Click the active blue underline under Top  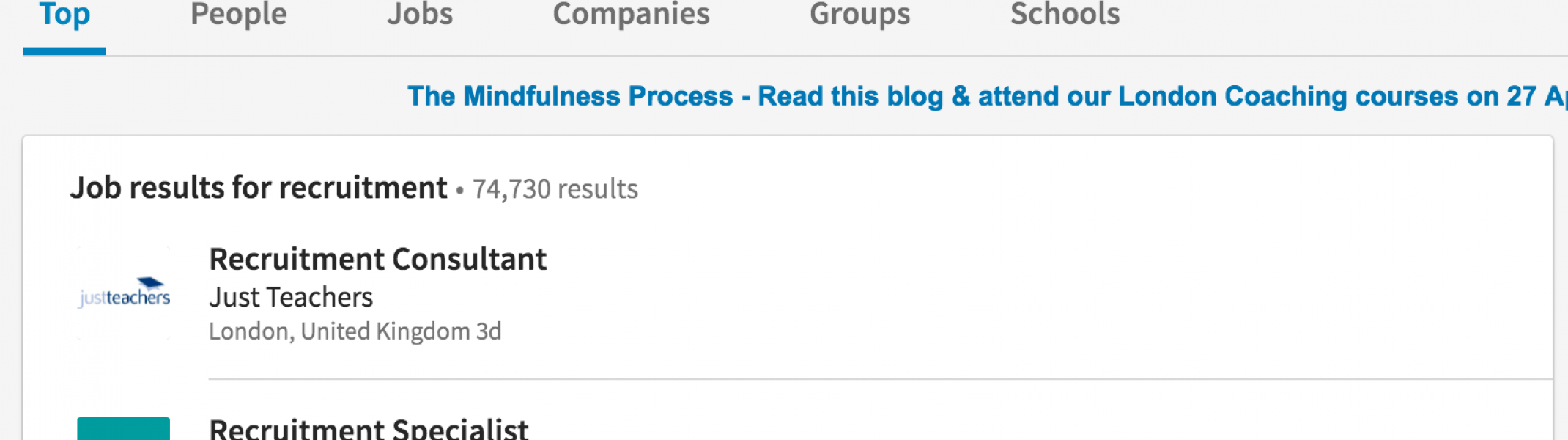click(x=64, y=51)
